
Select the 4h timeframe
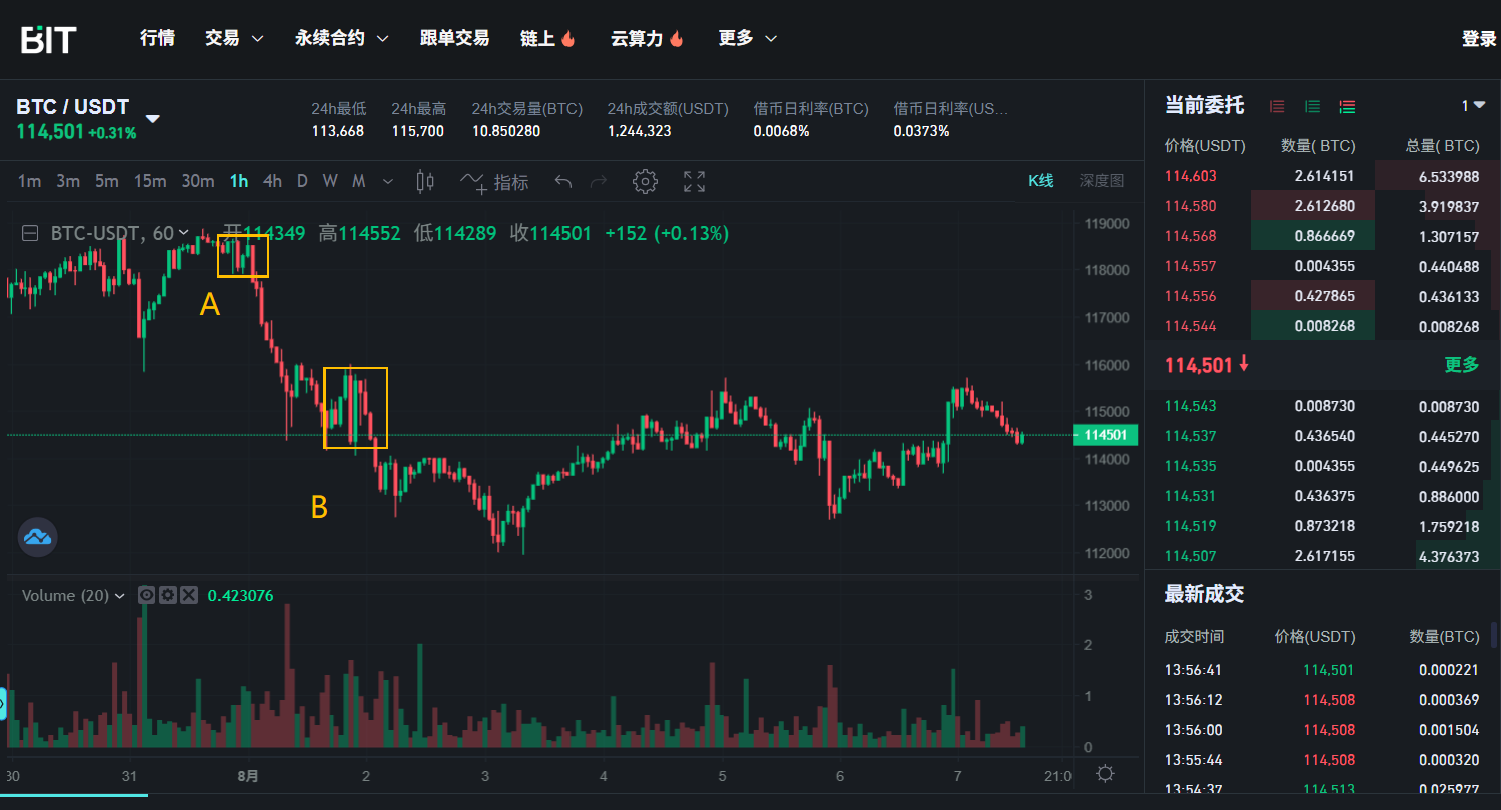pyautogui.click(x=272, y=181)
